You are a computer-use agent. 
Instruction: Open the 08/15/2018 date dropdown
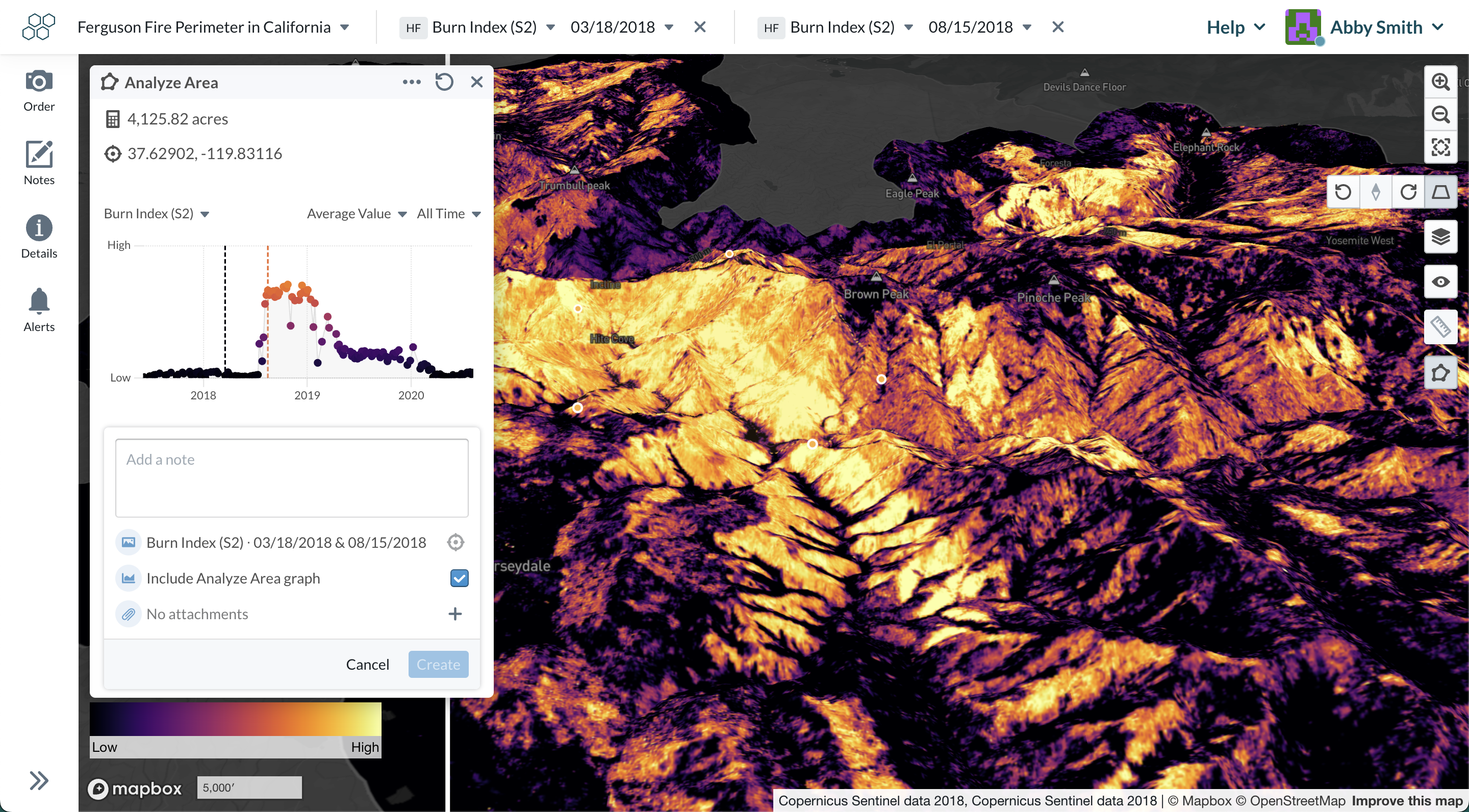point(979,27)
